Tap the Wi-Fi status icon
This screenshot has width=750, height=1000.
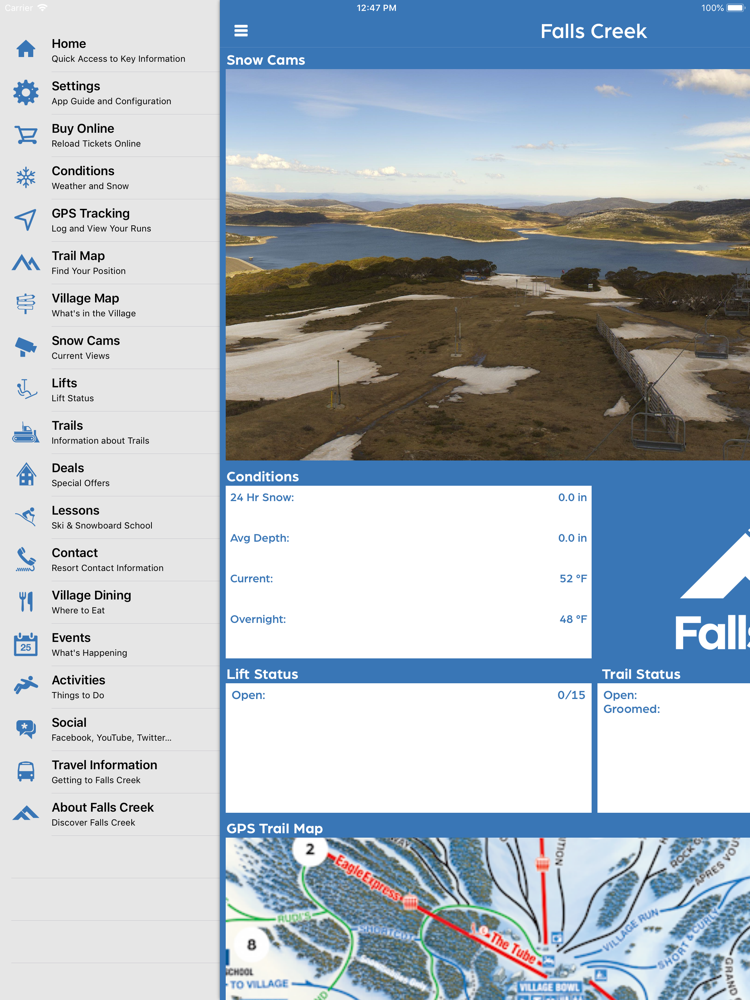42,8
